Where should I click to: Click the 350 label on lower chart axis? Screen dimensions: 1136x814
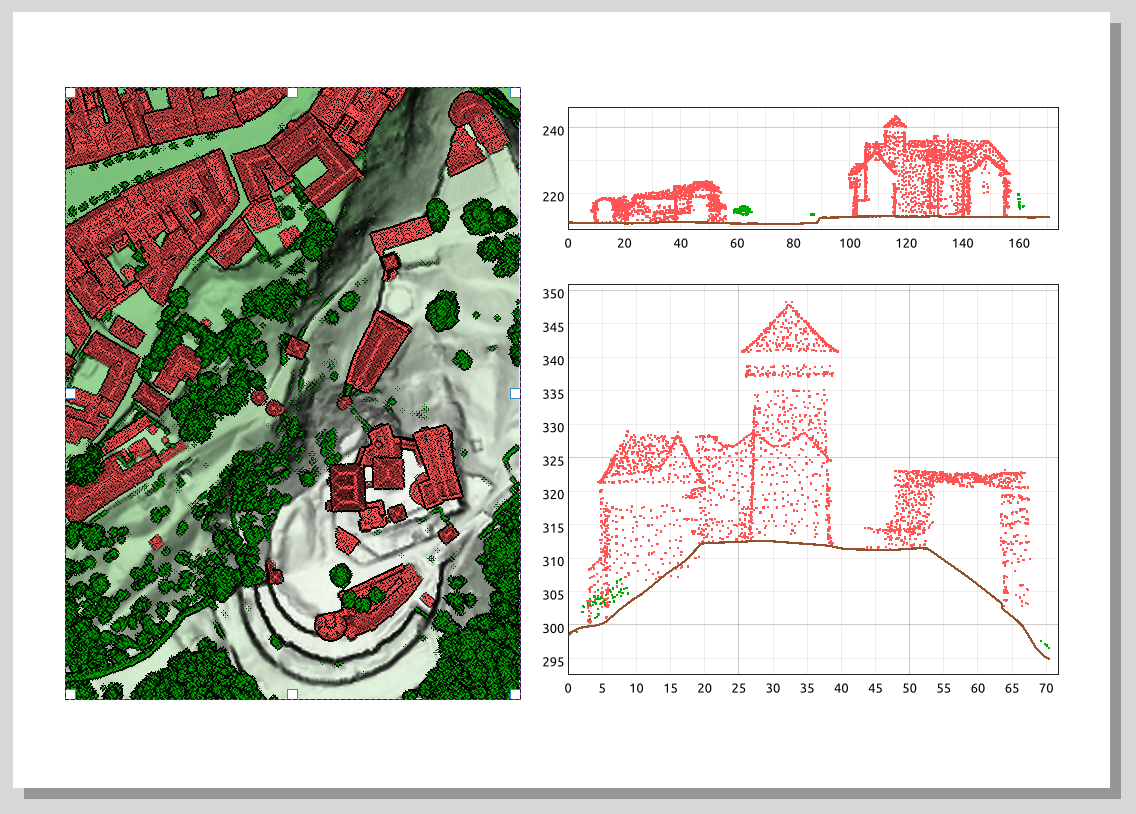(x=553, y=293)
